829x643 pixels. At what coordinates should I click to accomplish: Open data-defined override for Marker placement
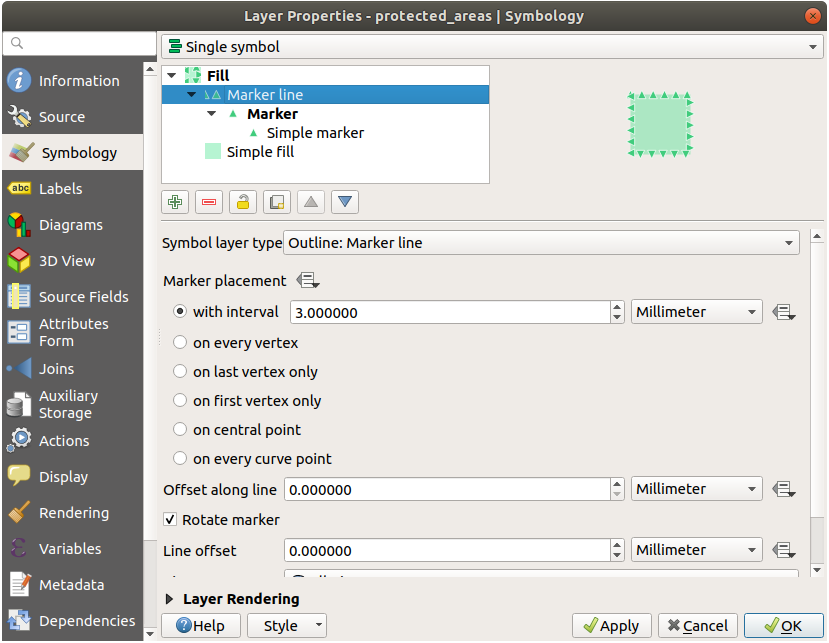[x=307, y=281]
